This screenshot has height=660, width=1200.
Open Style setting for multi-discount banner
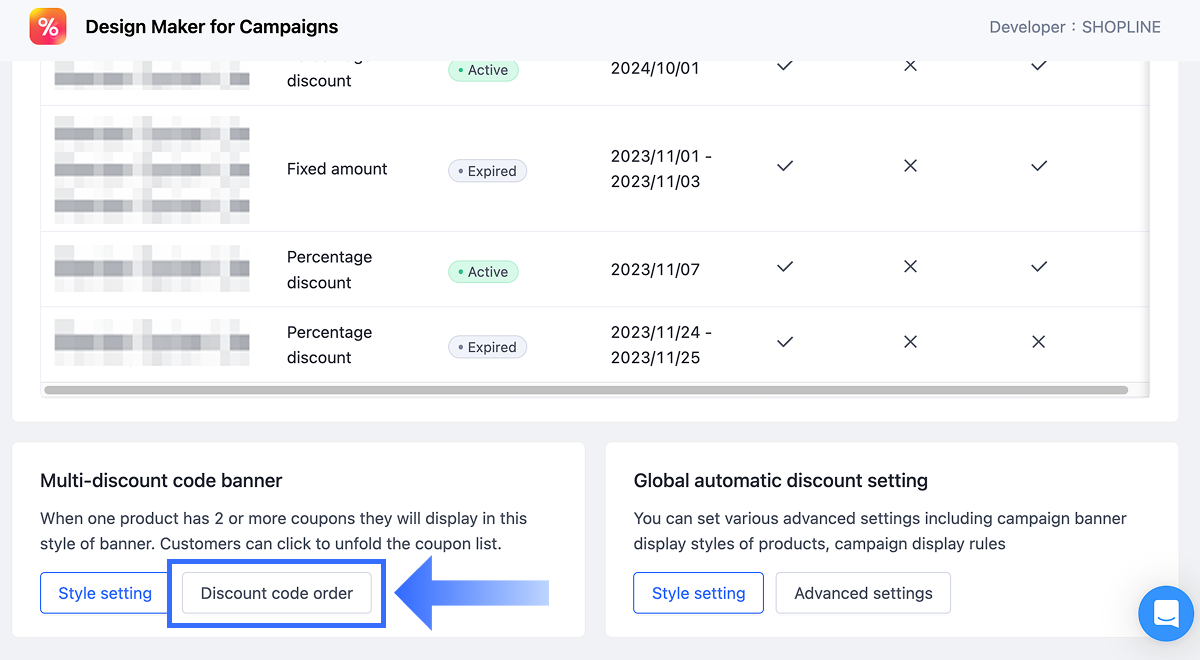[x=105, y=593]
